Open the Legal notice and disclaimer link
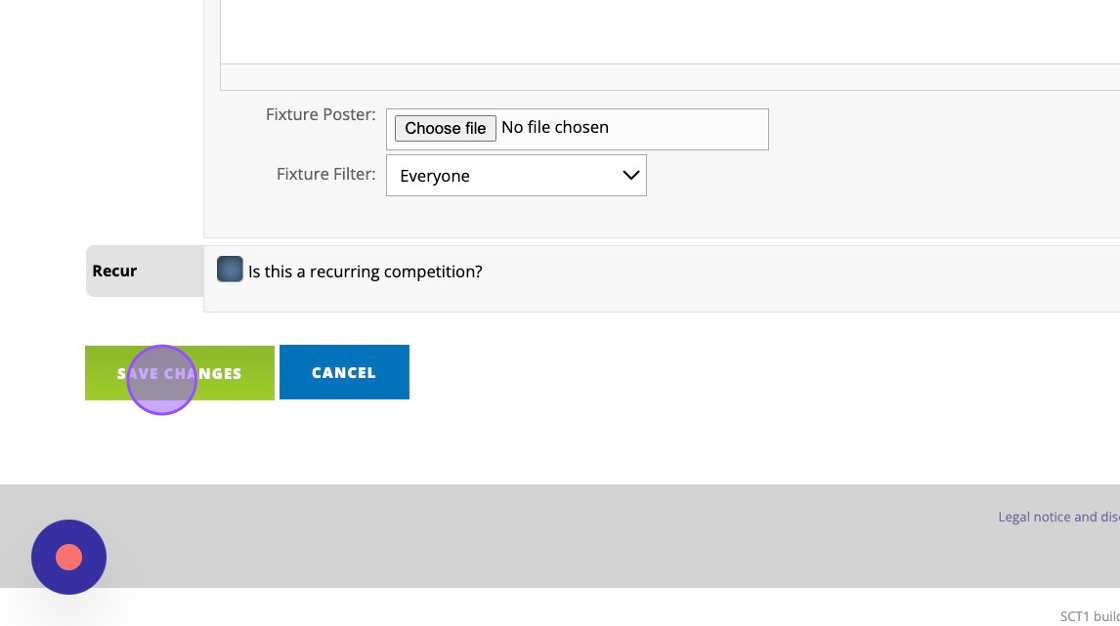This screenshot has height=626, width=1120. click(x=1058, y=517)
